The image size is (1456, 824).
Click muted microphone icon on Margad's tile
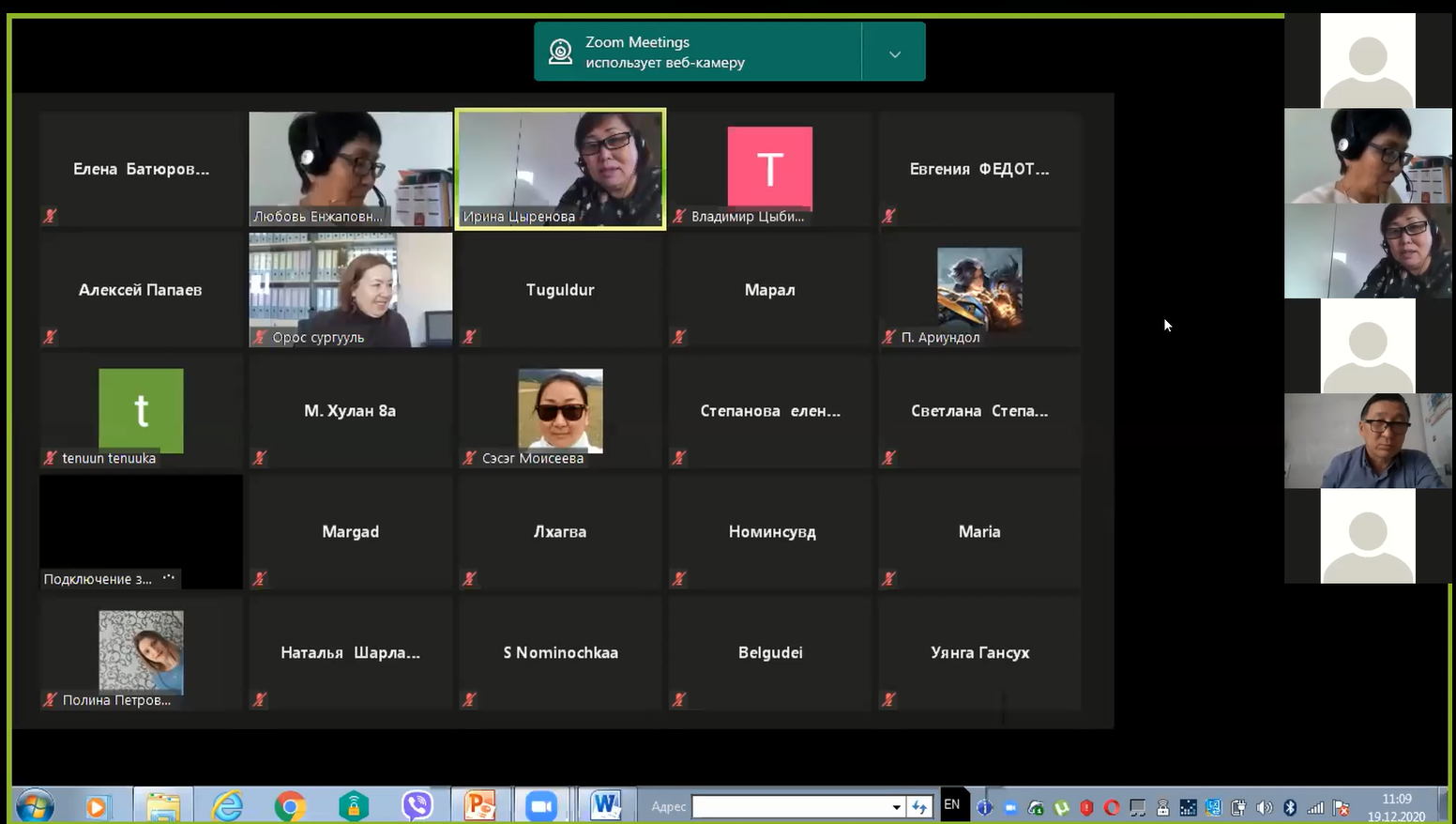tap(260, 578)
